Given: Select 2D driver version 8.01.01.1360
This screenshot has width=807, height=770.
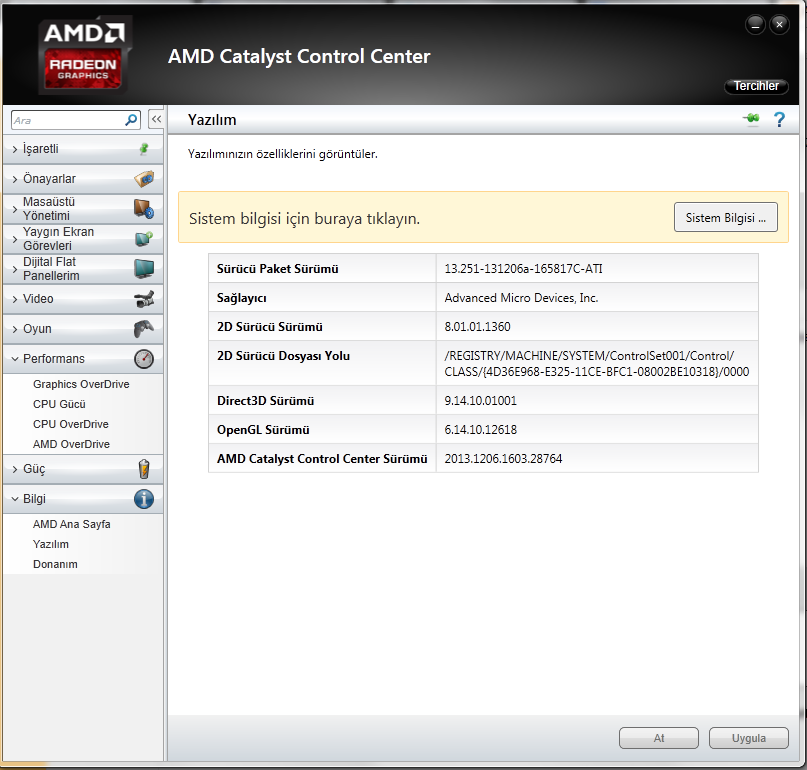Looking at the screenshot, I should (x=478, y=327).
